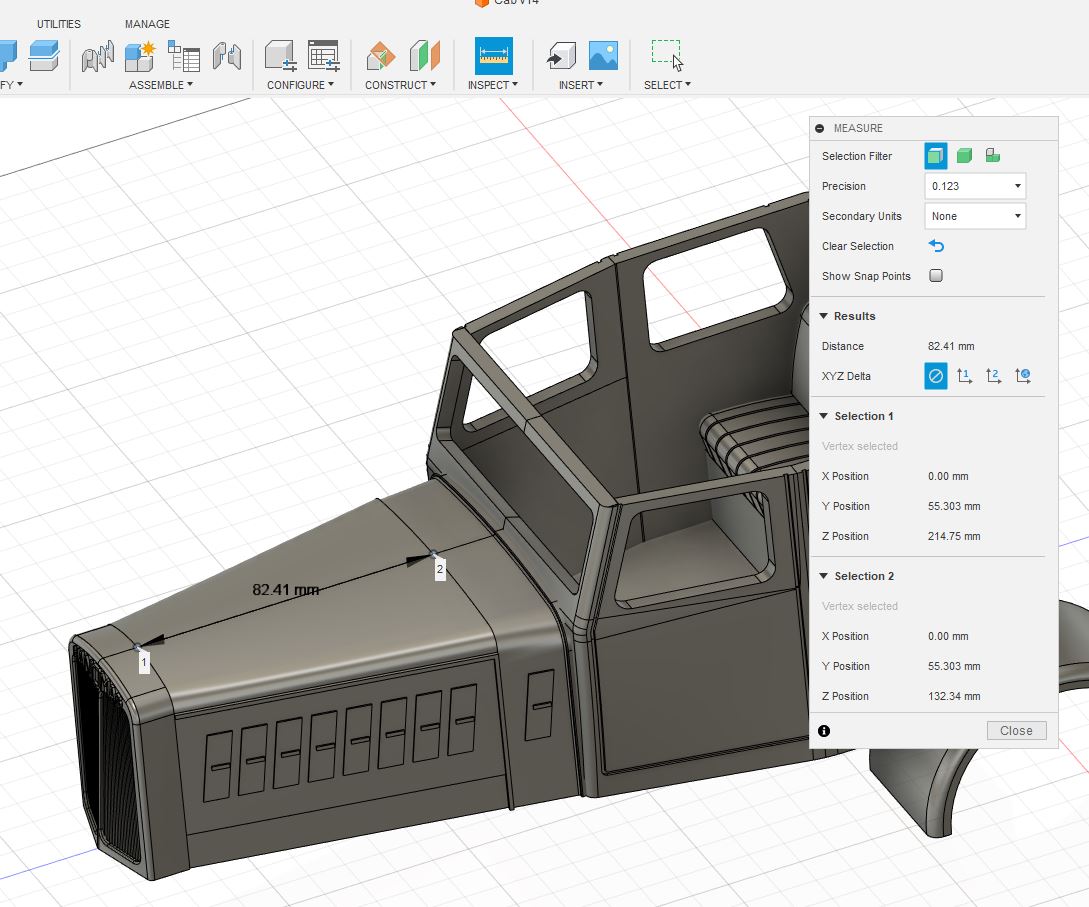Switch to the UTILITIES tab

pyautogui.click(x=58, y=24)
